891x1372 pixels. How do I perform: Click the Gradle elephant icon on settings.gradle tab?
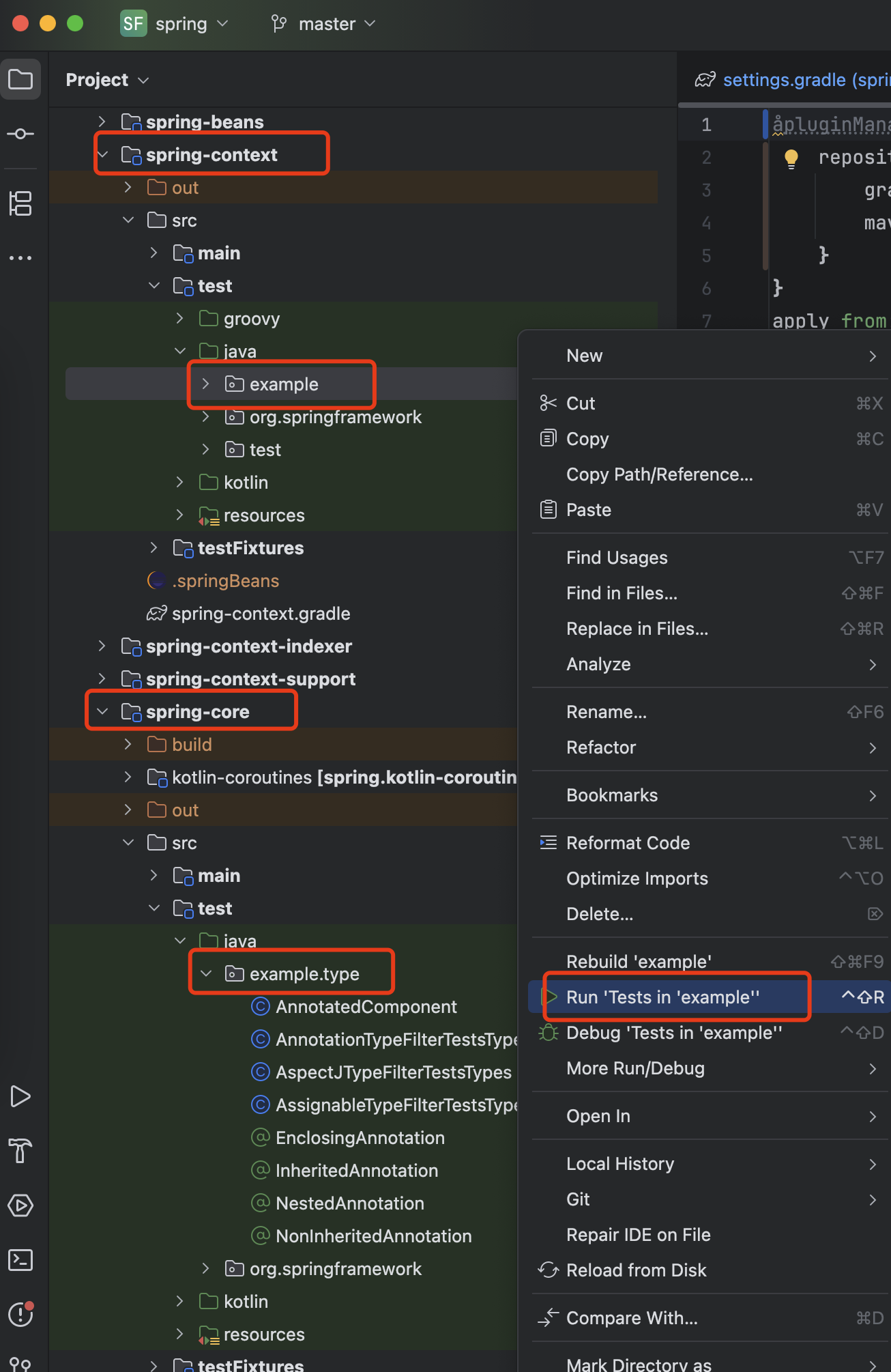click(705, 80)
